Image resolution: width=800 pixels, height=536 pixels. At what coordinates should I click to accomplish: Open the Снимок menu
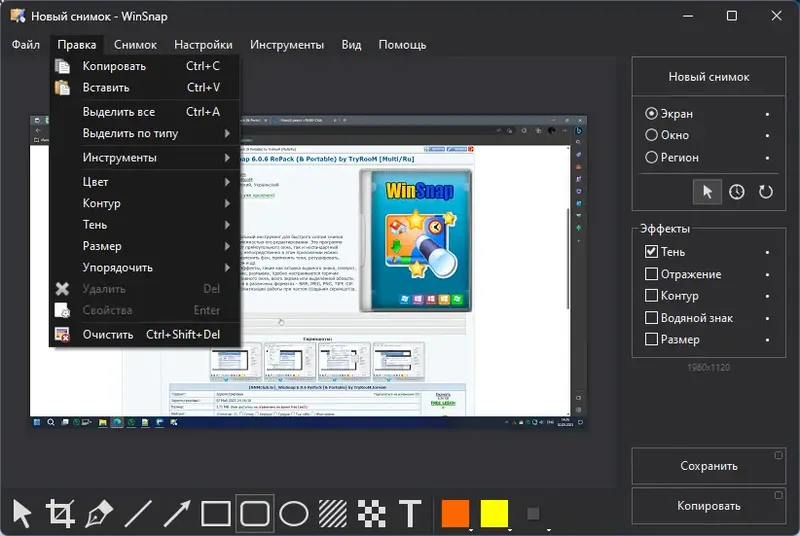click(135, 45)
